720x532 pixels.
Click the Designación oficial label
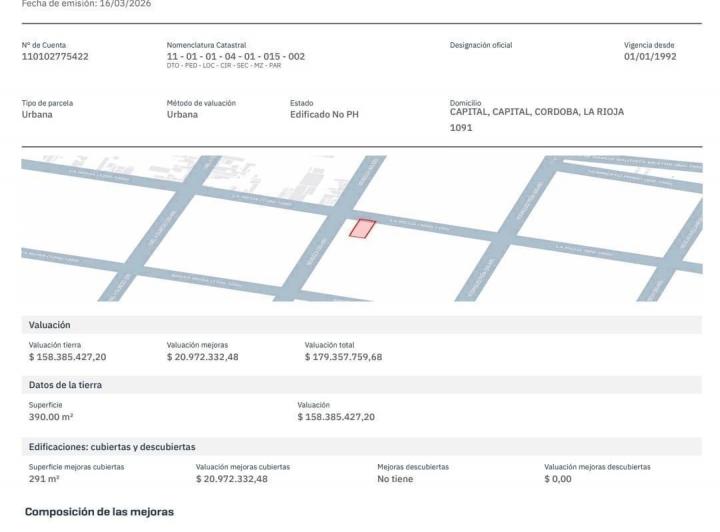click(481, 45)
